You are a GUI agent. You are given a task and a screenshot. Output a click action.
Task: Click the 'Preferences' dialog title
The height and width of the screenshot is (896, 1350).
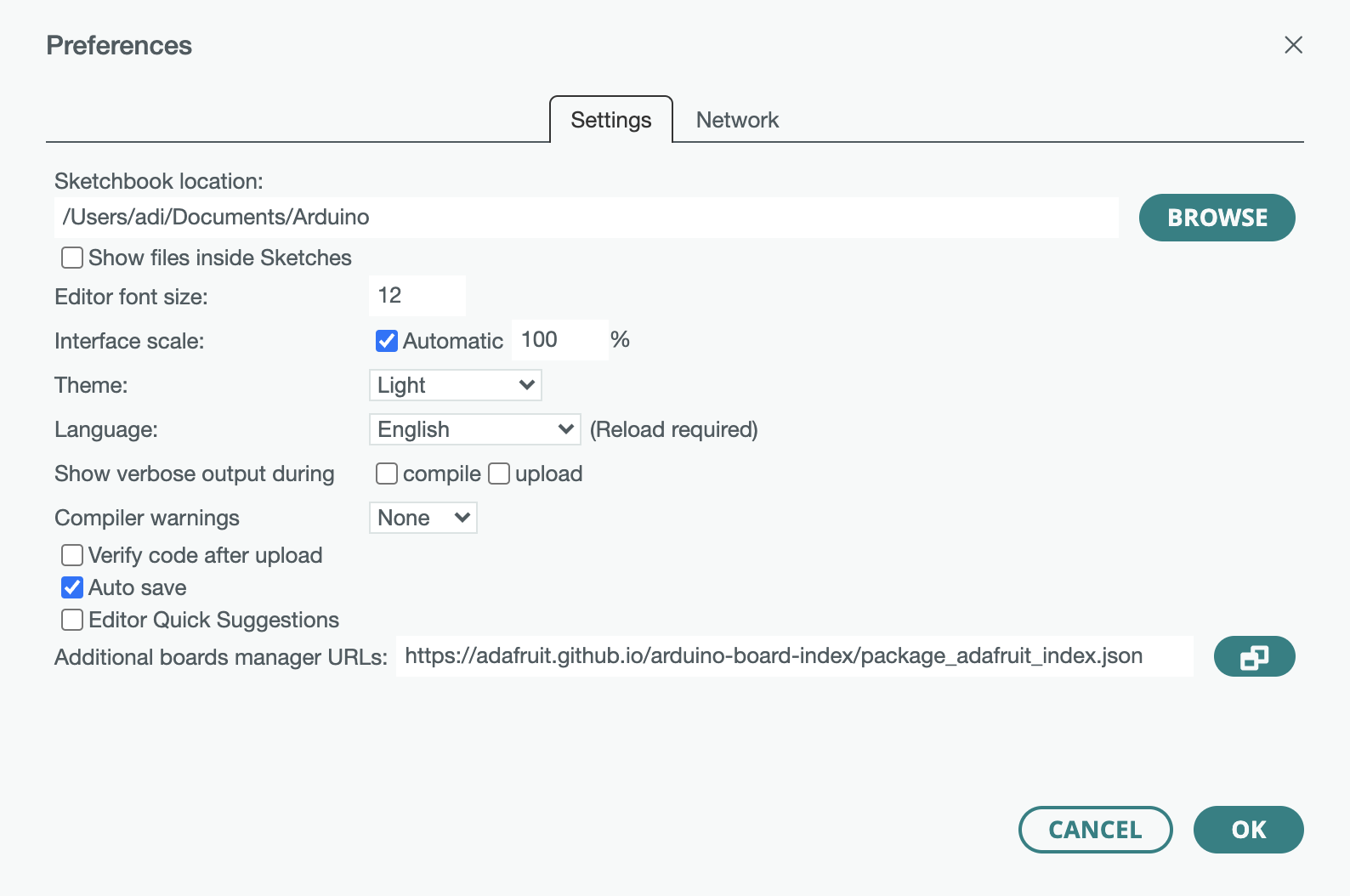pos(119,45)
